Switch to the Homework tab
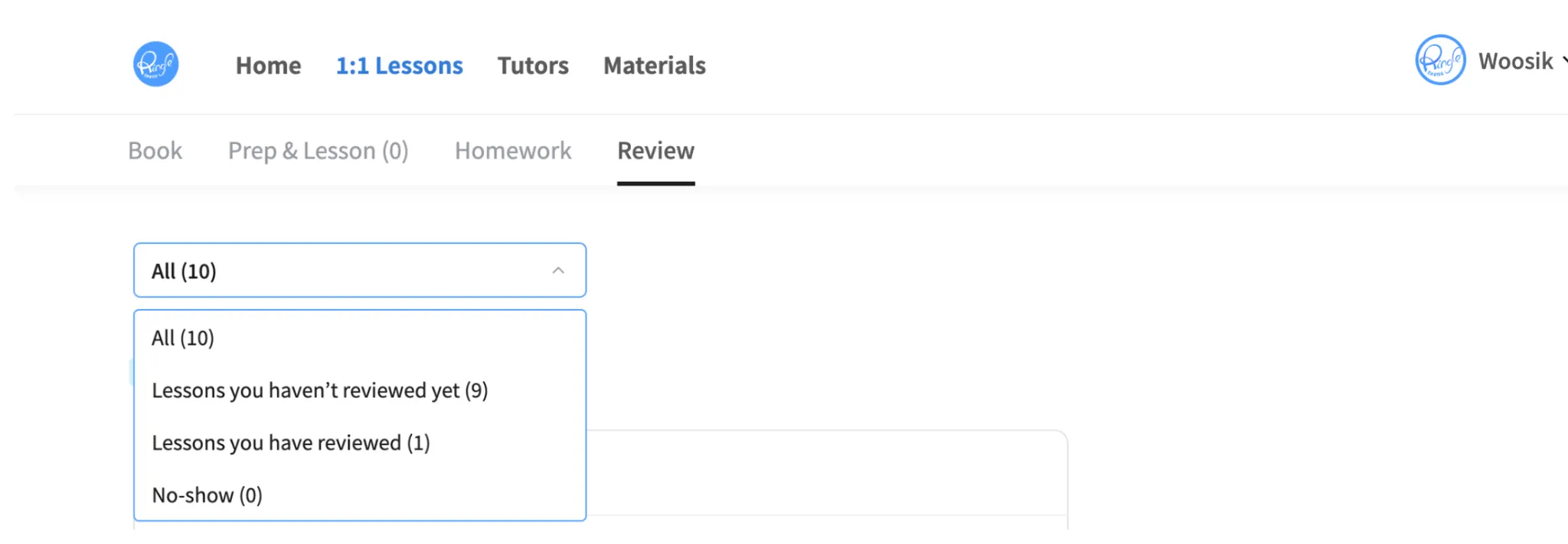Image resolution: width=1568 pixels, height=544 pixels. pyautogui.click(x=513, y=151)
